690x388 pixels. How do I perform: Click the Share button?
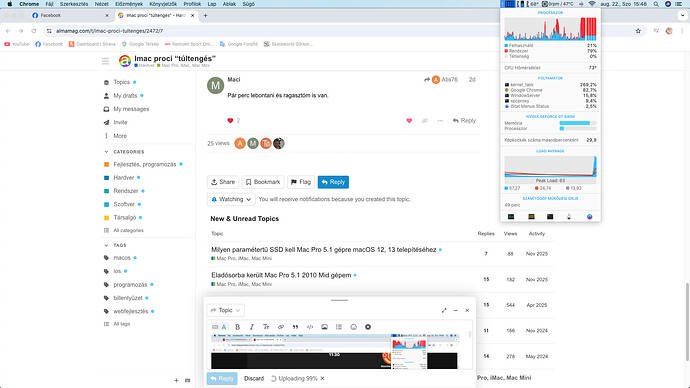[x=223, y=182]
